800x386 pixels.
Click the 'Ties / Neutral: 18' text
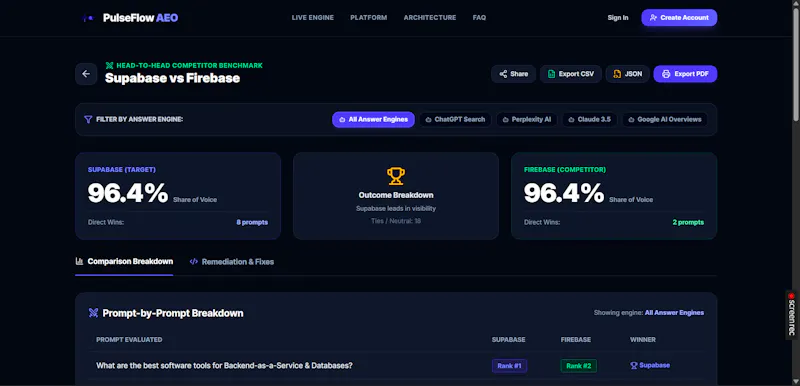pos(396,221)
